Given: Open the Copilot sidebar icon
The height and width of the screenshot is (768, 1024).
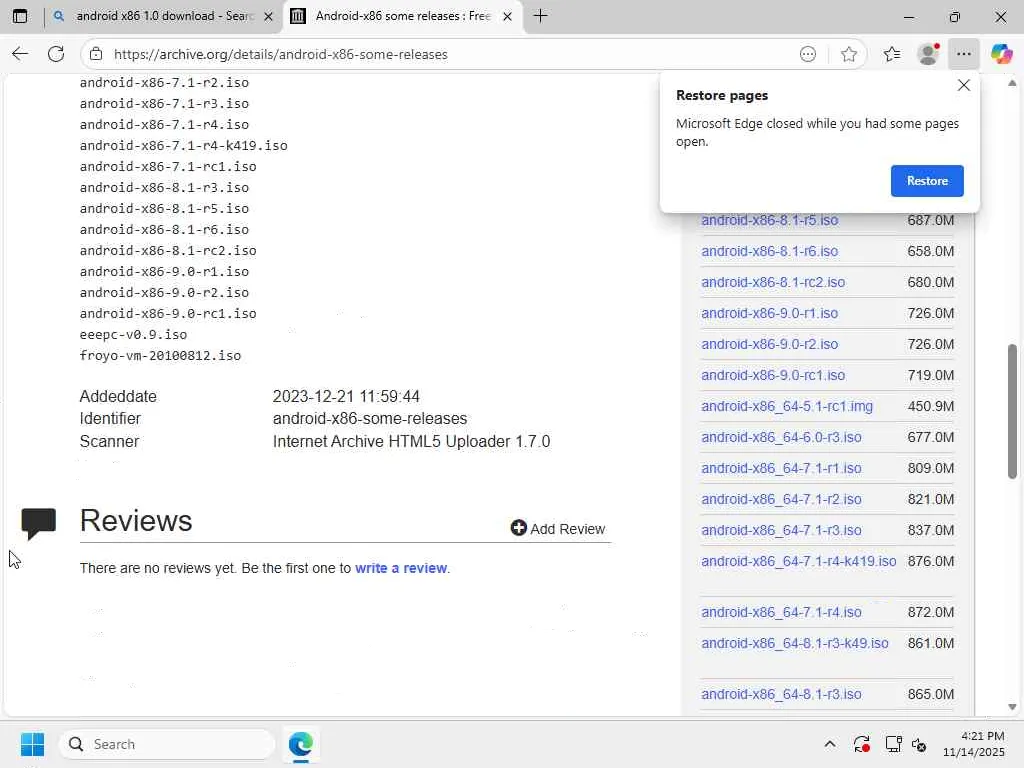Looking at the screenshot, I should coord(1001,54).
